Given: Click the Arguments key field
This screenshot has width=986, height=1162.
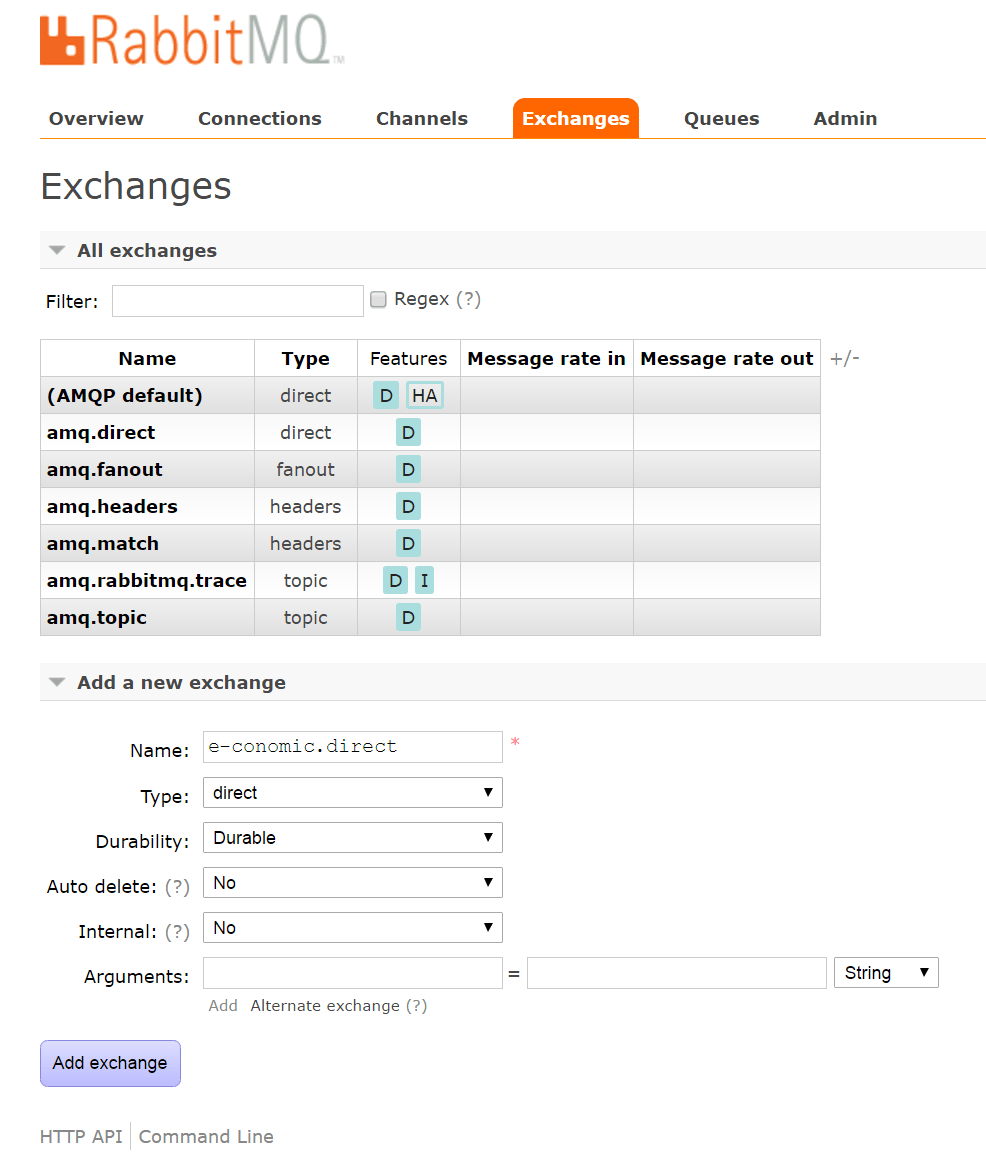Looking at the screenshot, I should [353, 973].
